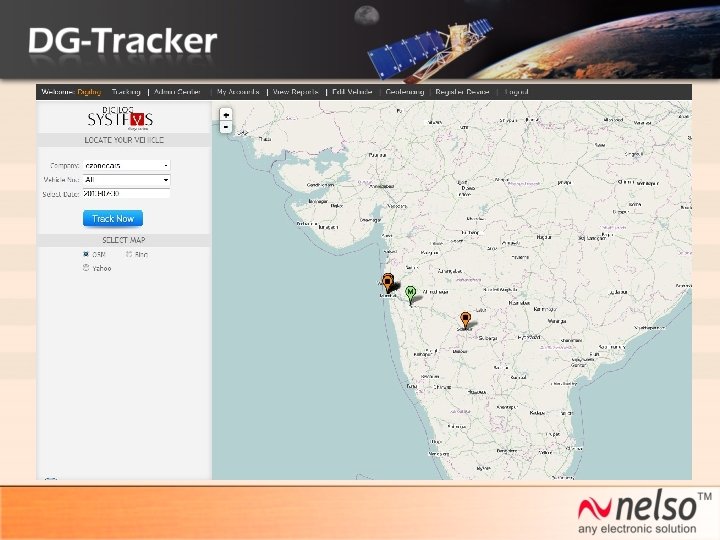This screenshot has height=540, width=720.
Task: Open the Register Device menu item
Action: [x=462, y=92]
